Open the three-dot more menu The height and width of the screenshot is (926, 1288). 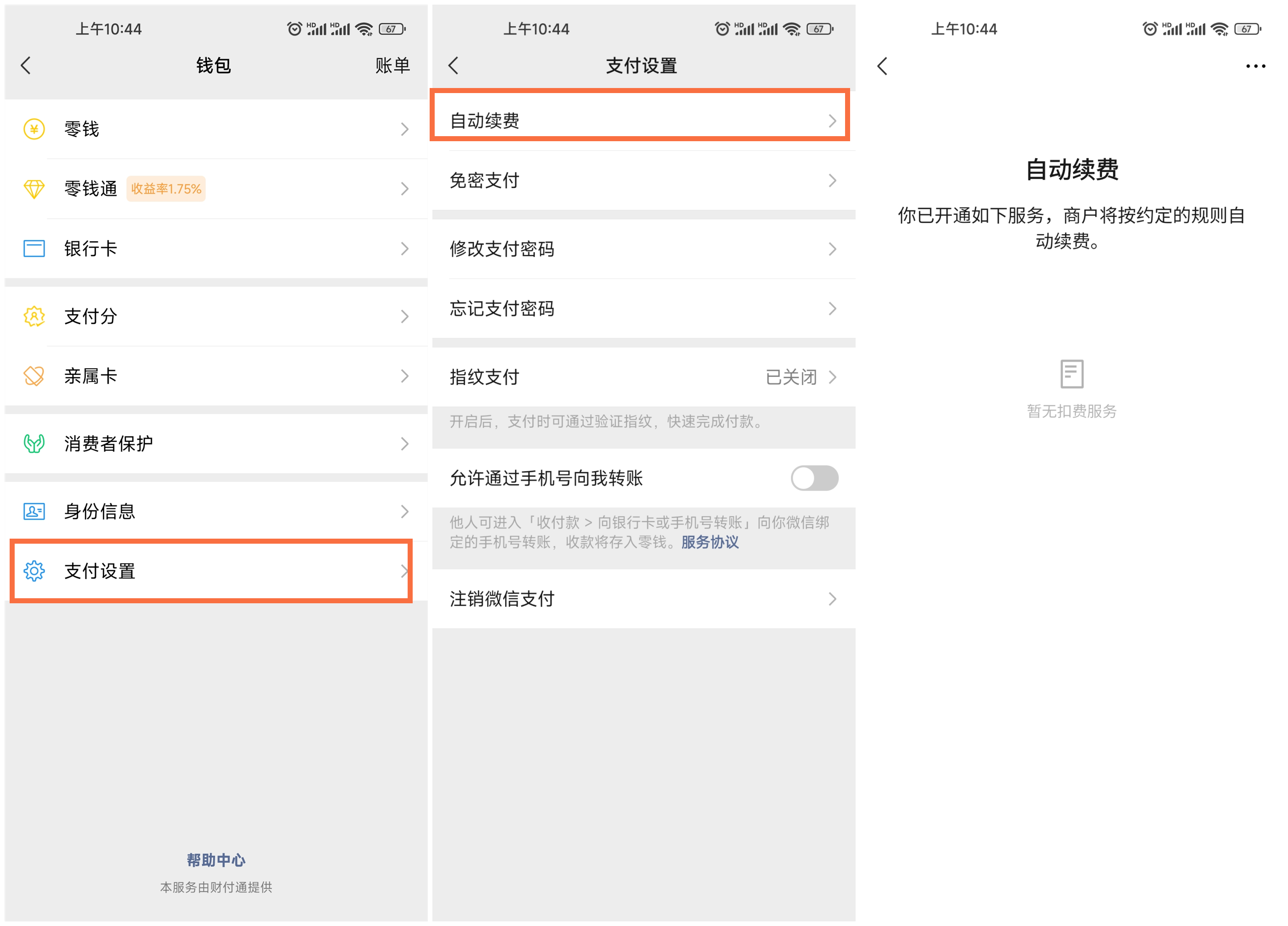click(x=1255, y=66)
